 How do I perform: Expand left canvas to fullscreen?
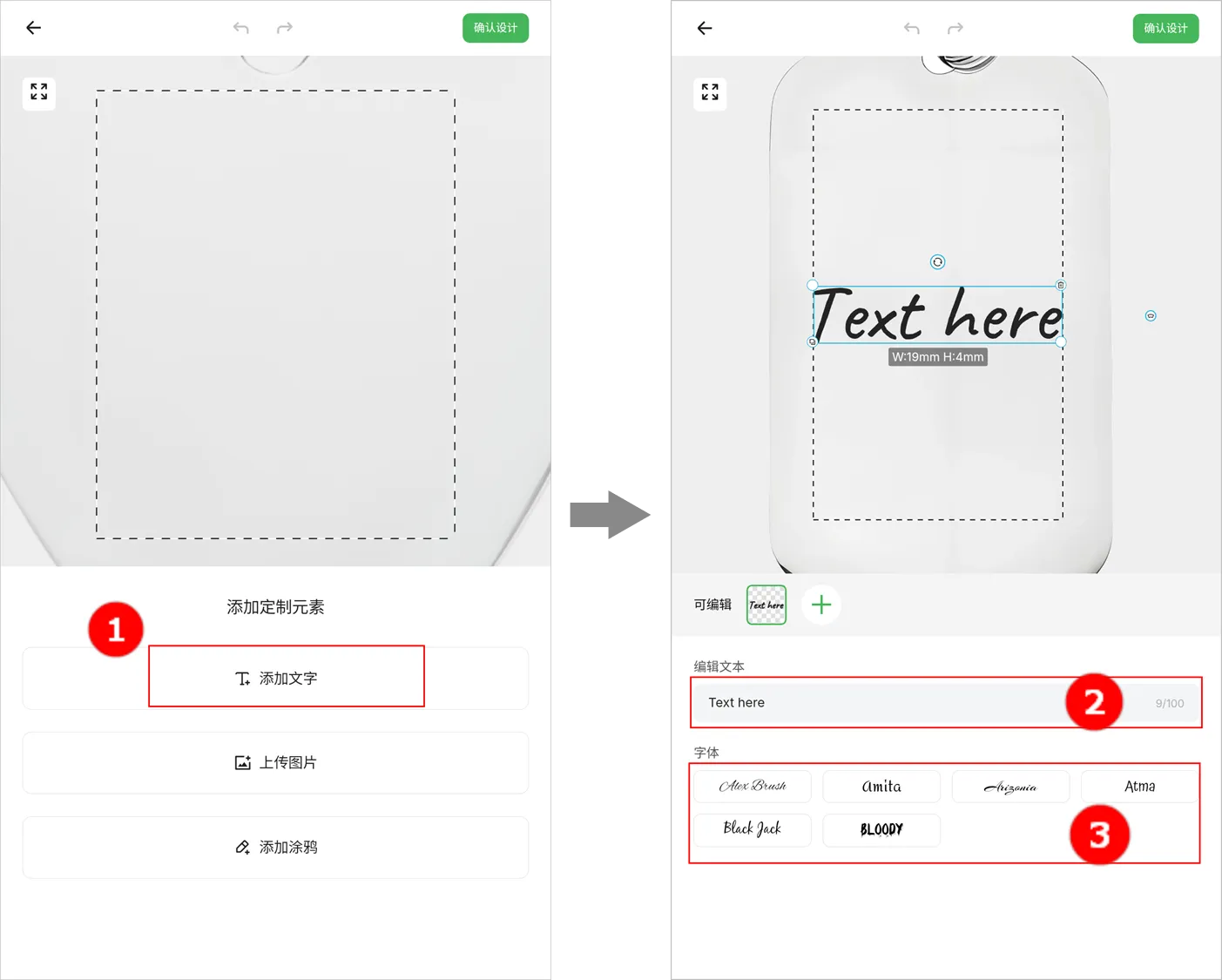(39, 92)
